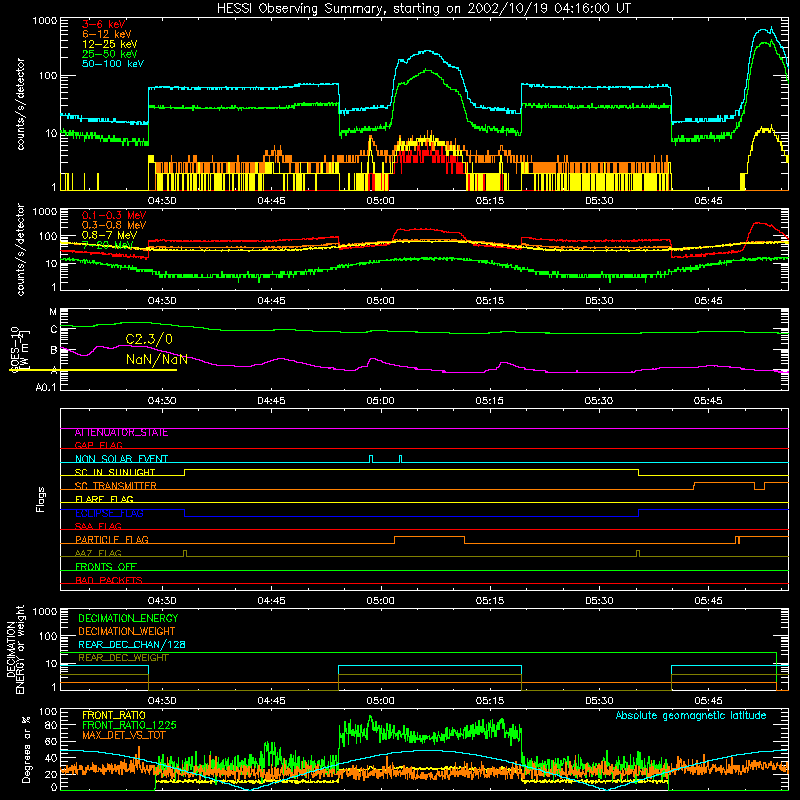
Task: Click the green 7-20 MeV legend label
Action: [x=107, y=245]
